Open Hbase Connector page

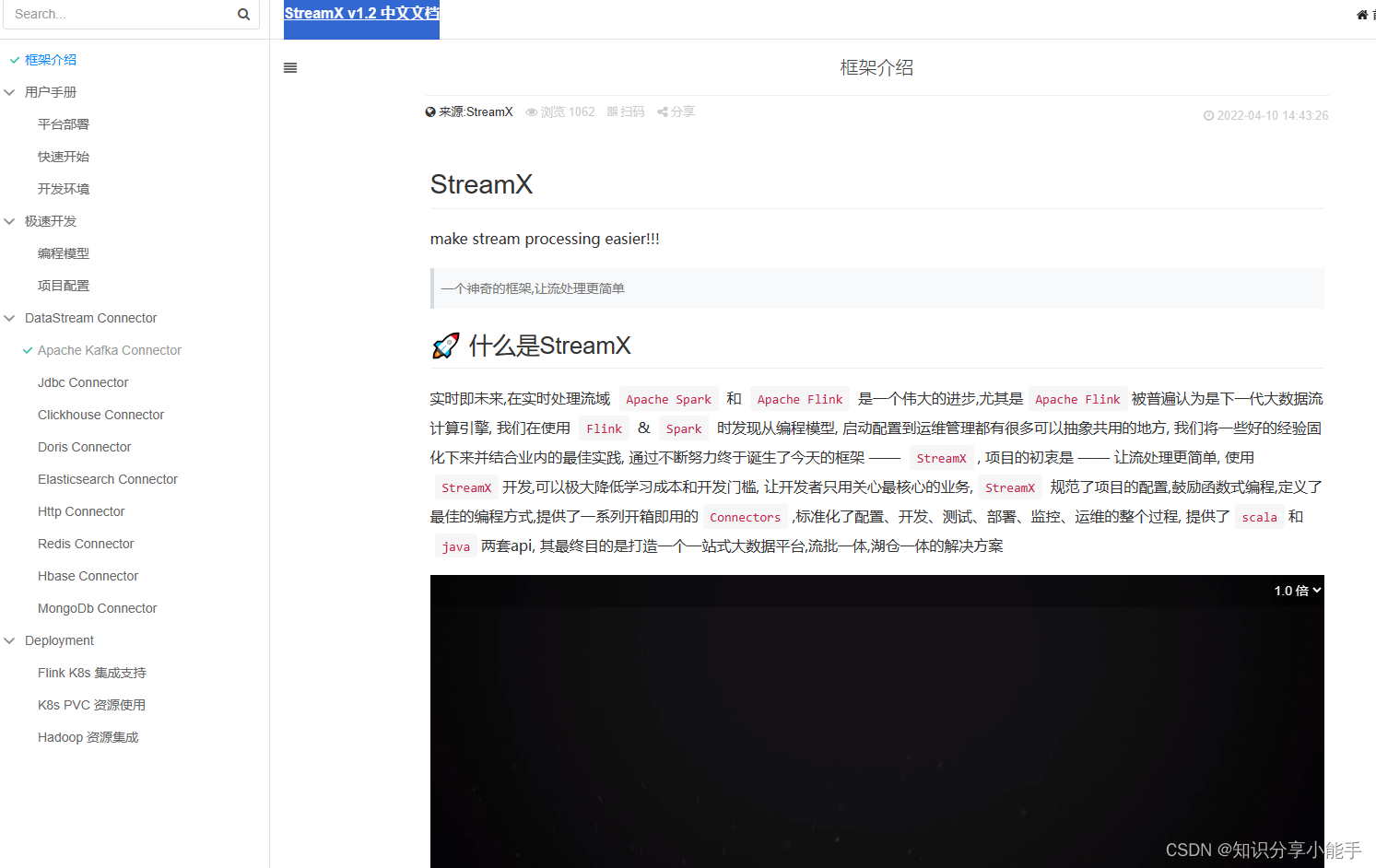[88, 576]
